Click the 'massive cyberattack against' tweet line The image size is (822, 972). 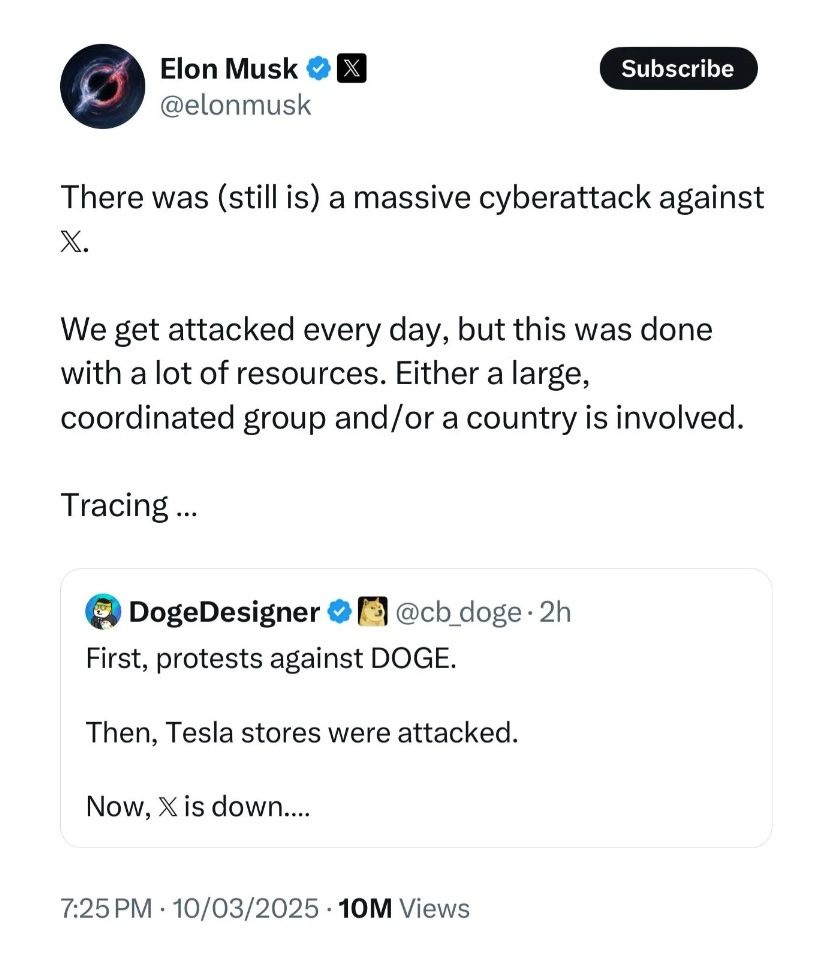coord(412,197)
